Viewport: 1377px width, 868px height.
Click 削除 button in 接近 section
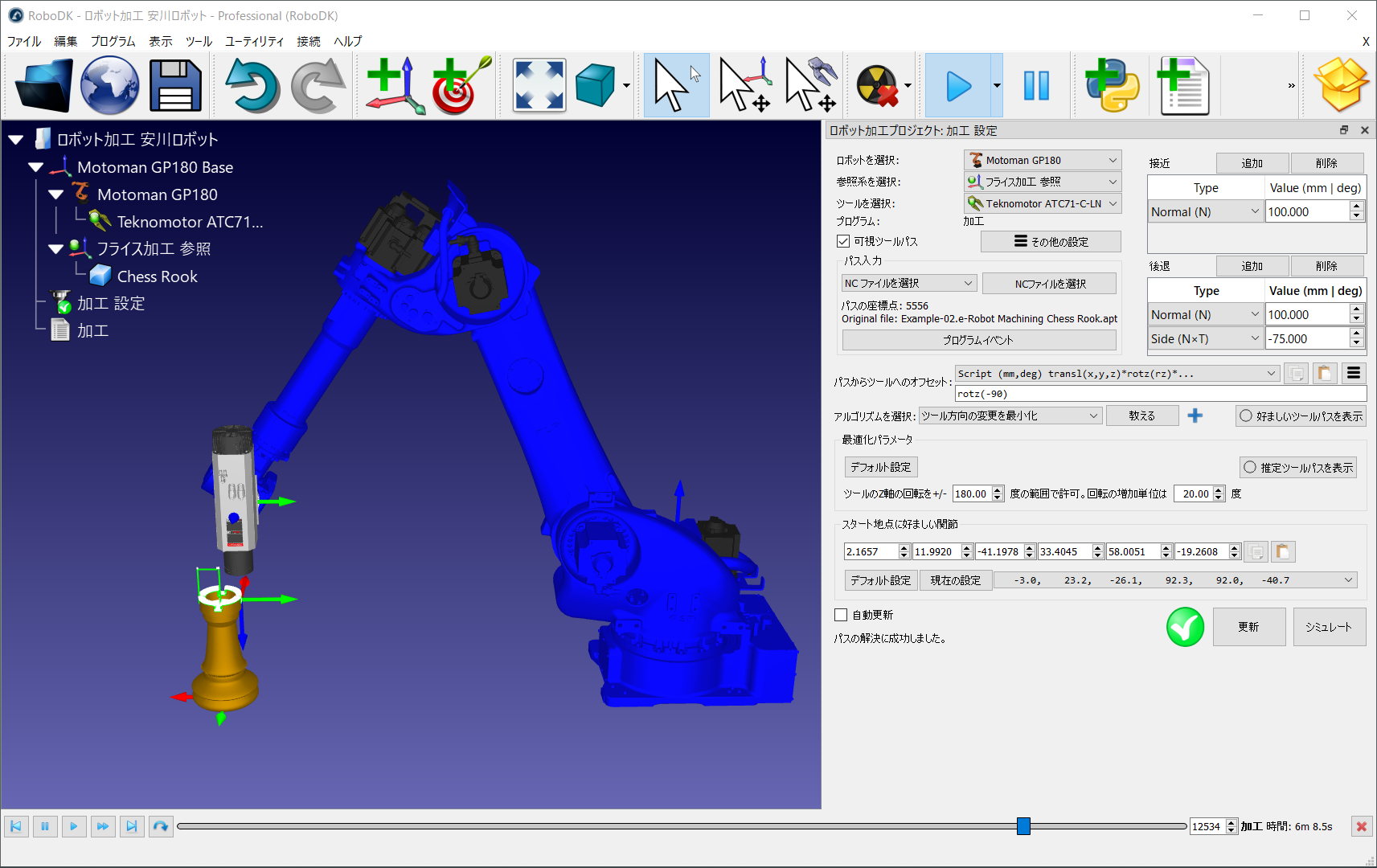coord(1327,163)
